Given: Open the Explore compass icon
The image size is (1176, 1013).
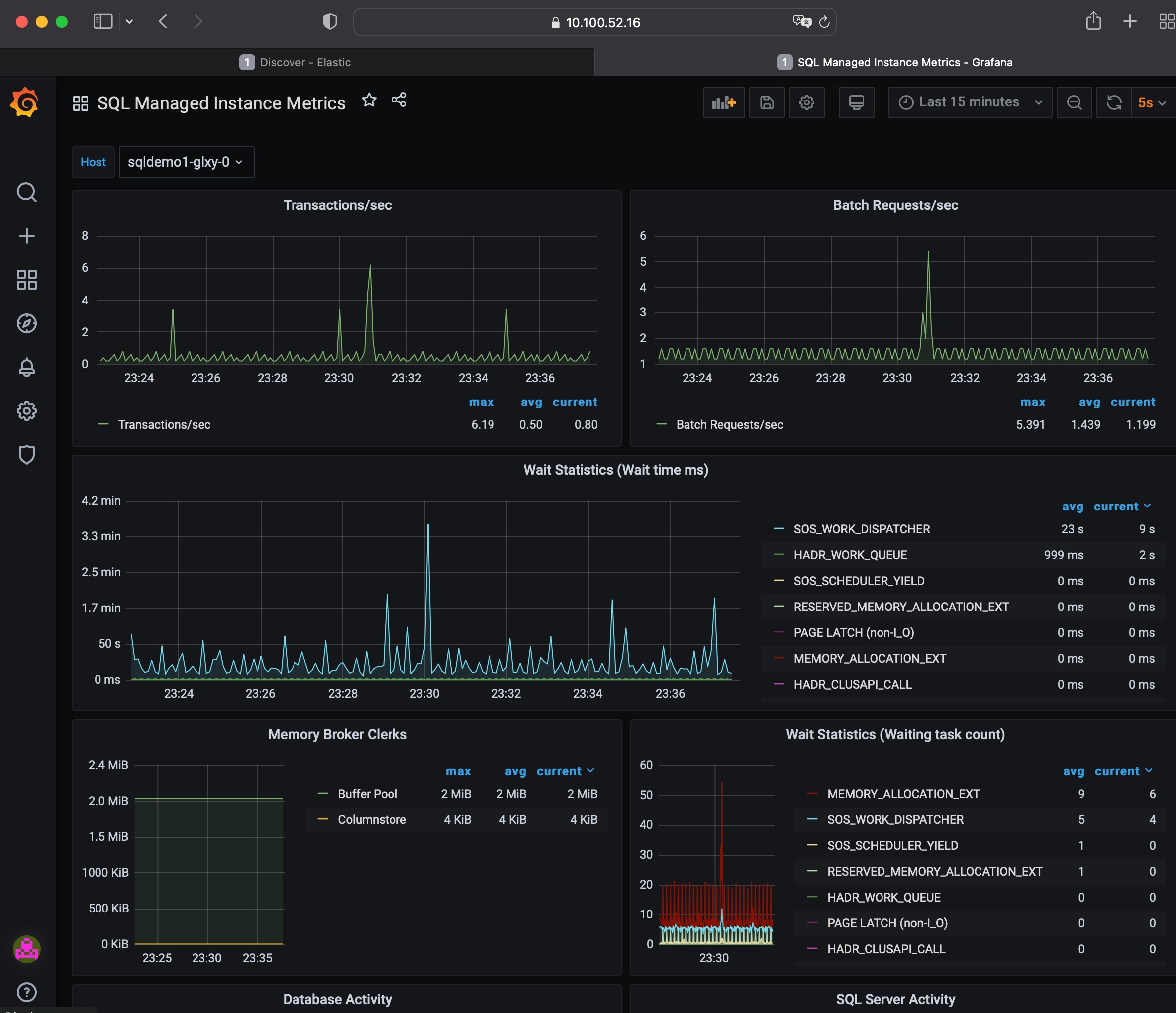Looking at the screenshot, I should click(x=27, y=323).
